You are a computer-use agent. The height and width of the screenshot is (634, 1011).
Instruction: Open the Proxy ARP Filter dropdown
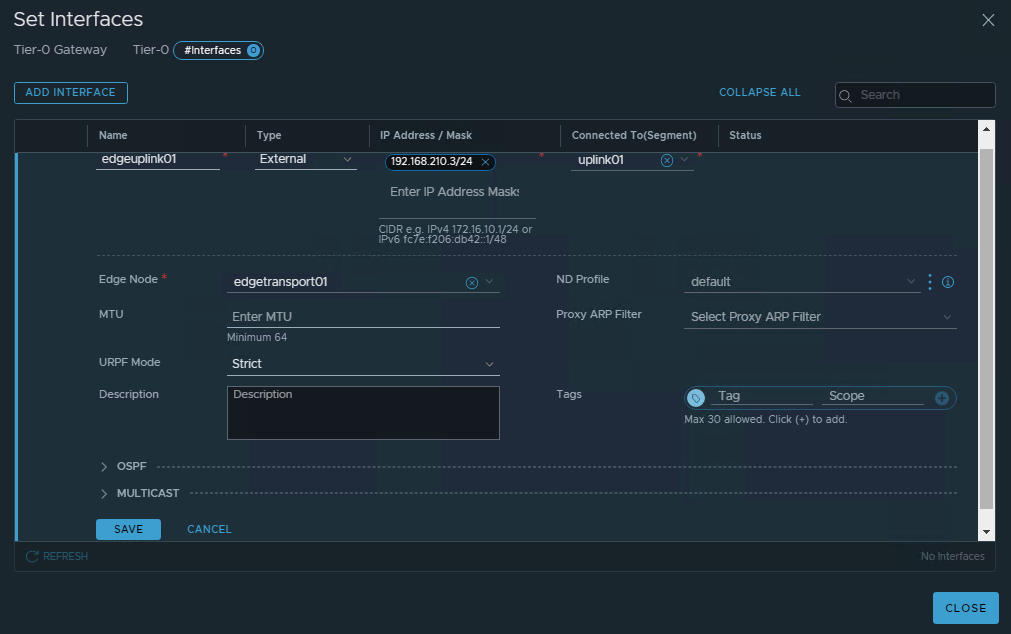(x=819, y=317)
